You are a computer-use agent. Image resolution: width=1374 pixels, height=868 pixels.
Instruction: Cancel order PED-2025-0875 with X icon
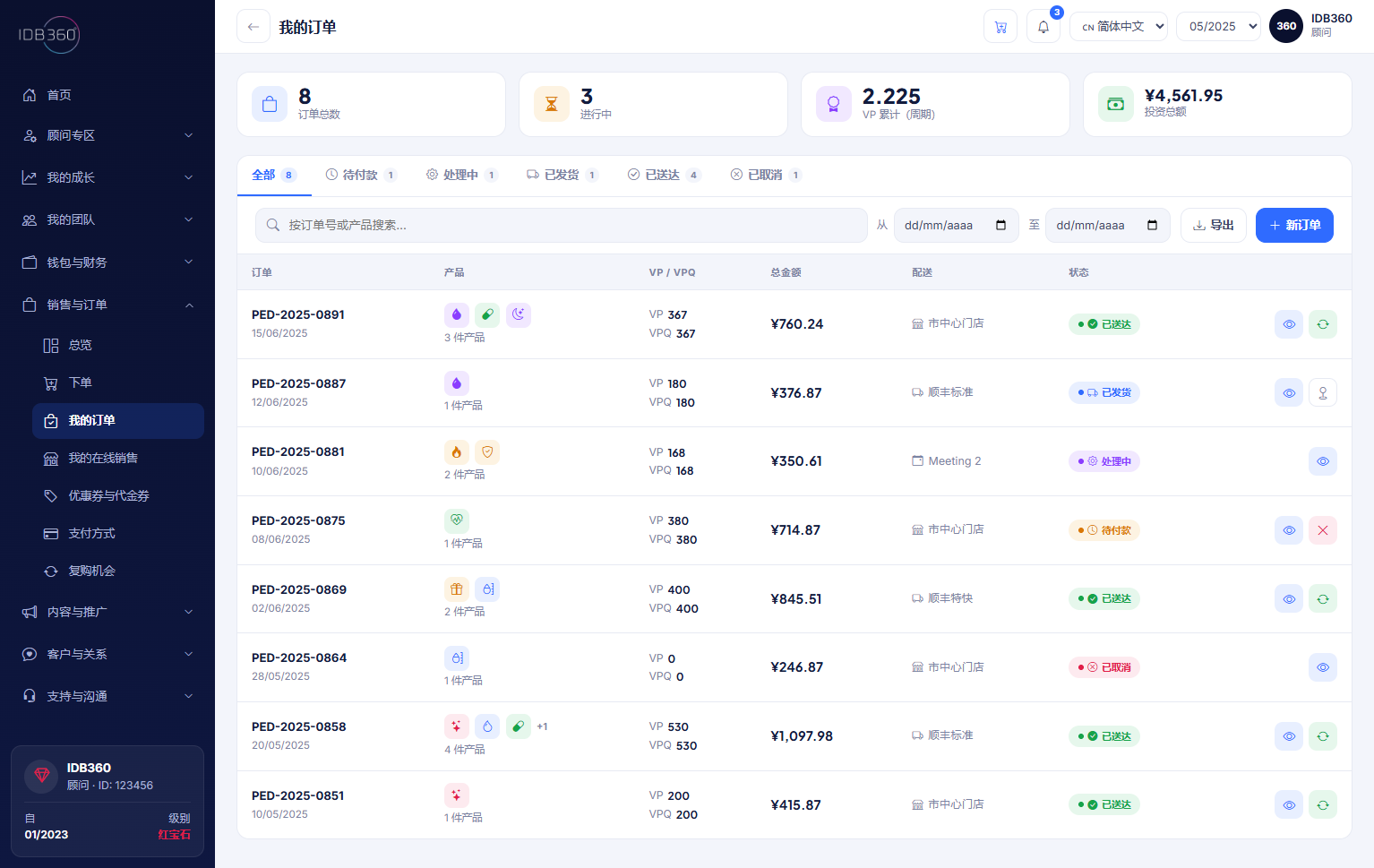(x=1323, y=530)
